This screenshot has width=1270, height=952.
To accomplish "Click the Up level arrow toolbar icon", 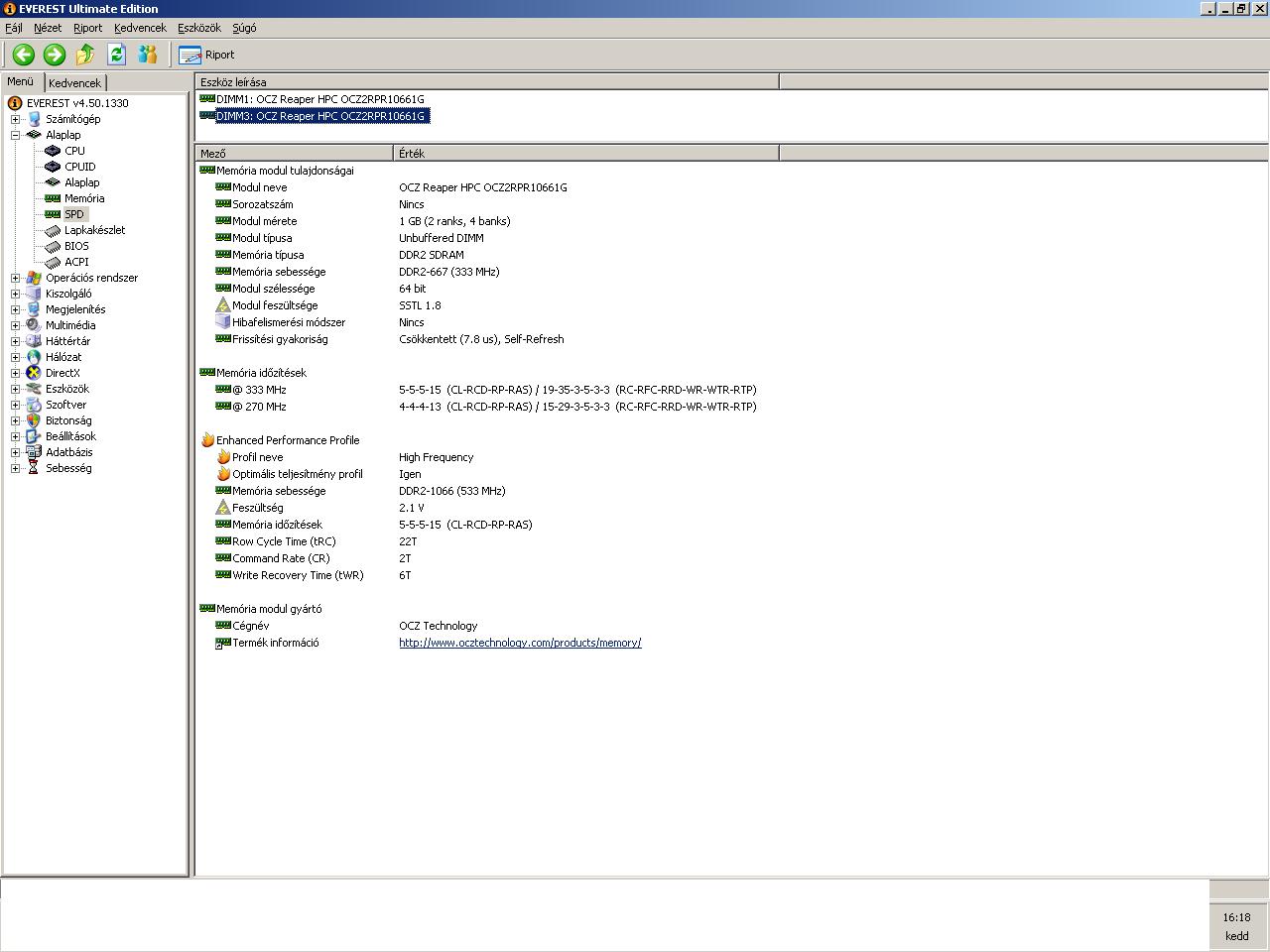I will (85, 55).
